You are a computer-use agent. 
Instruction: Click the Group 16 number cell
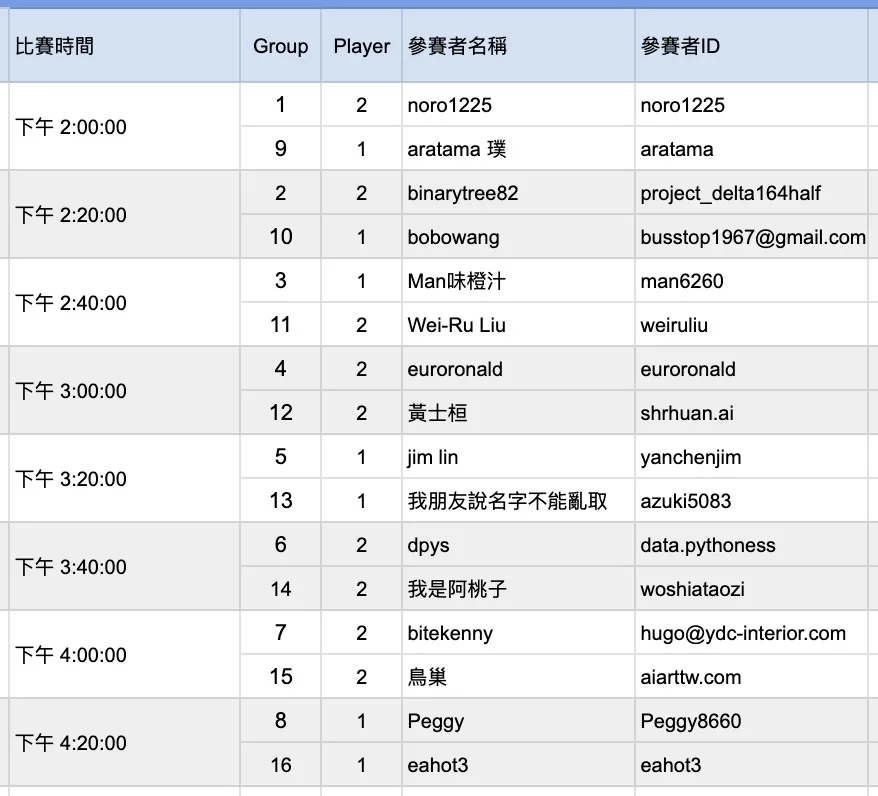click(x=280, y=765)
